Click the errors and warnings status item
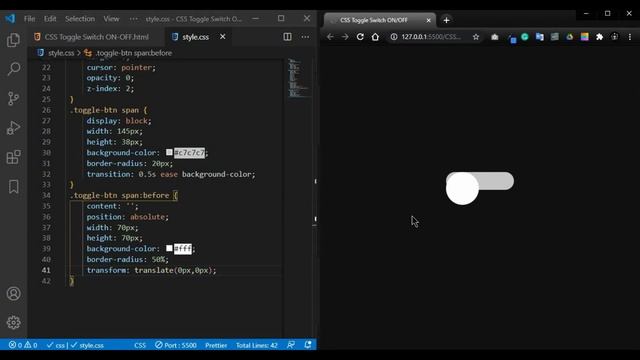This screenshot has height=360, width=640. tap(23, 345)
